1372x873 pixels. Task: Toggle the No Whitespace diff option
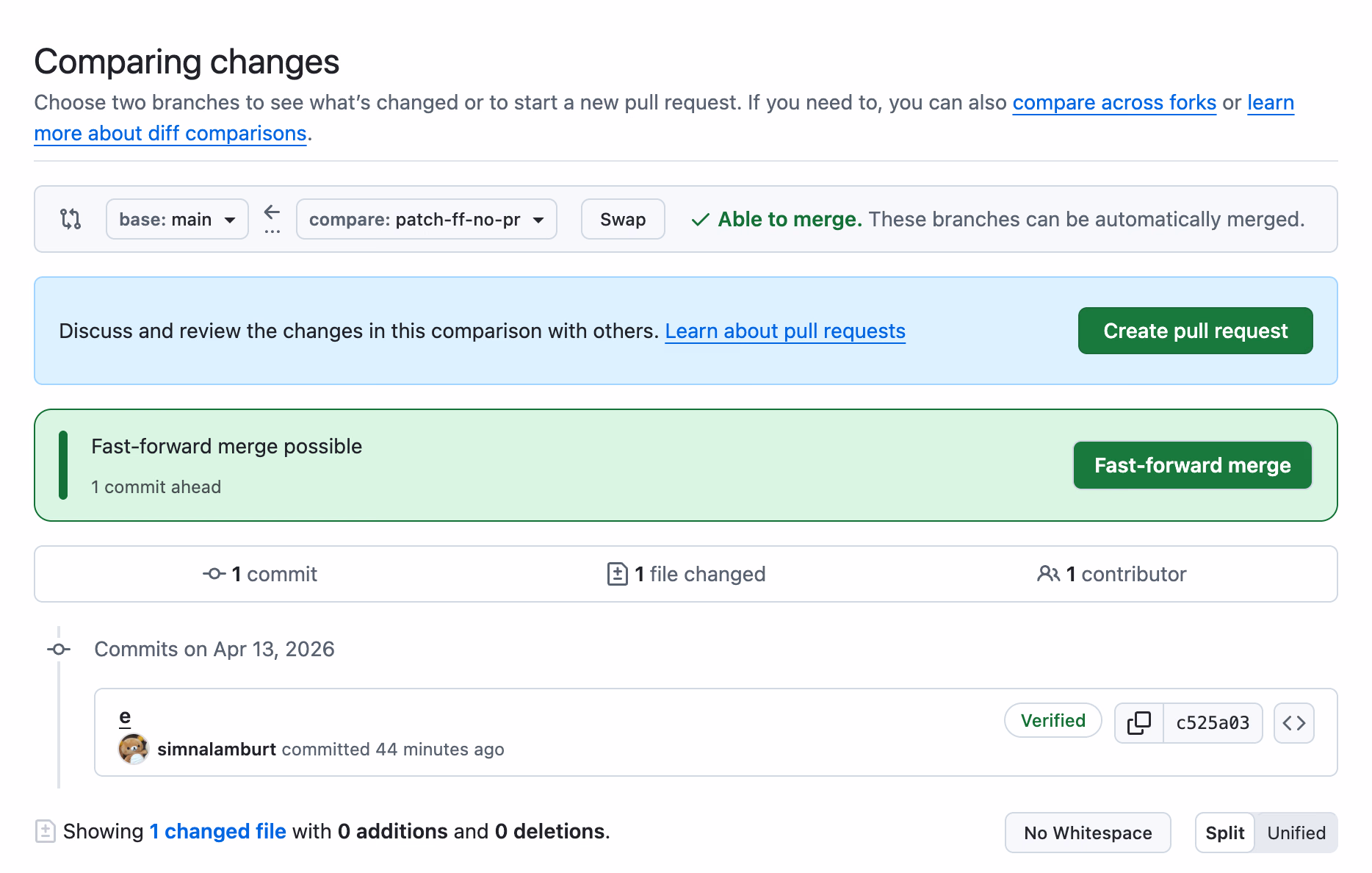pos(1088,833)
